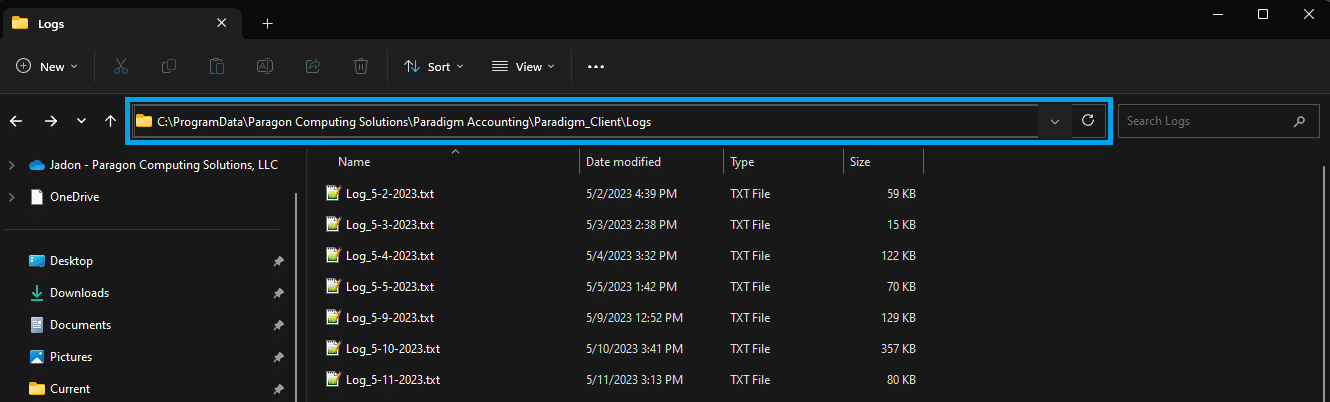Click the Paste clipboard icon
1330x402 pixels.
point(216,66)
